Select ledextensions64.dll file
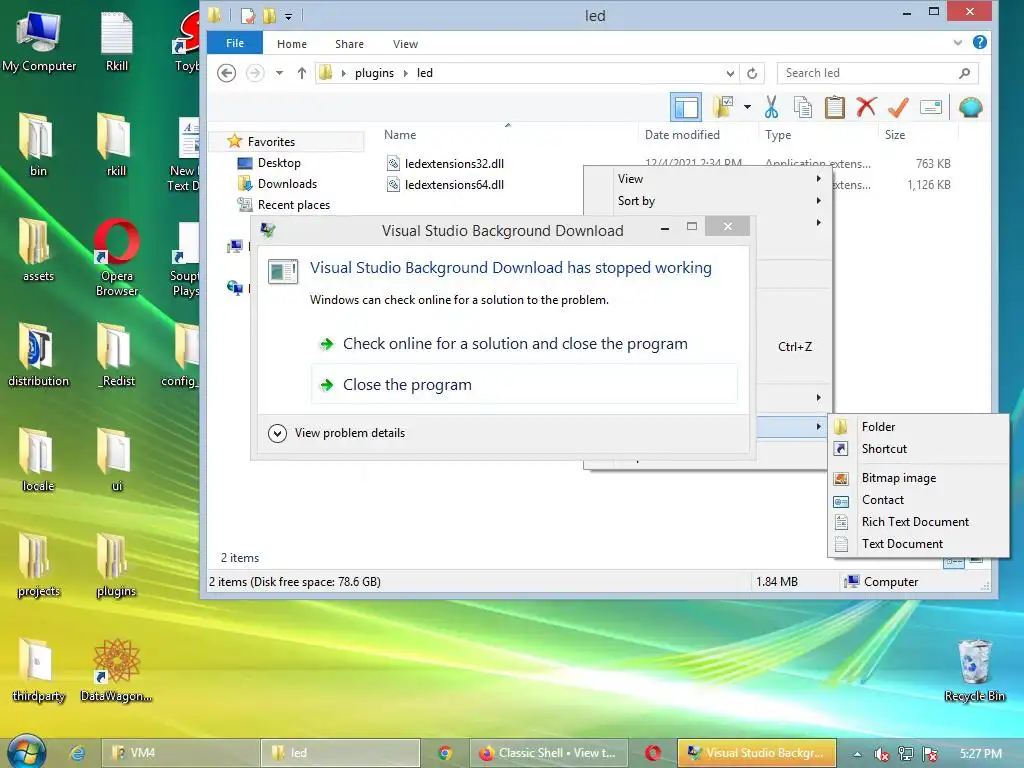 point(454,185)
